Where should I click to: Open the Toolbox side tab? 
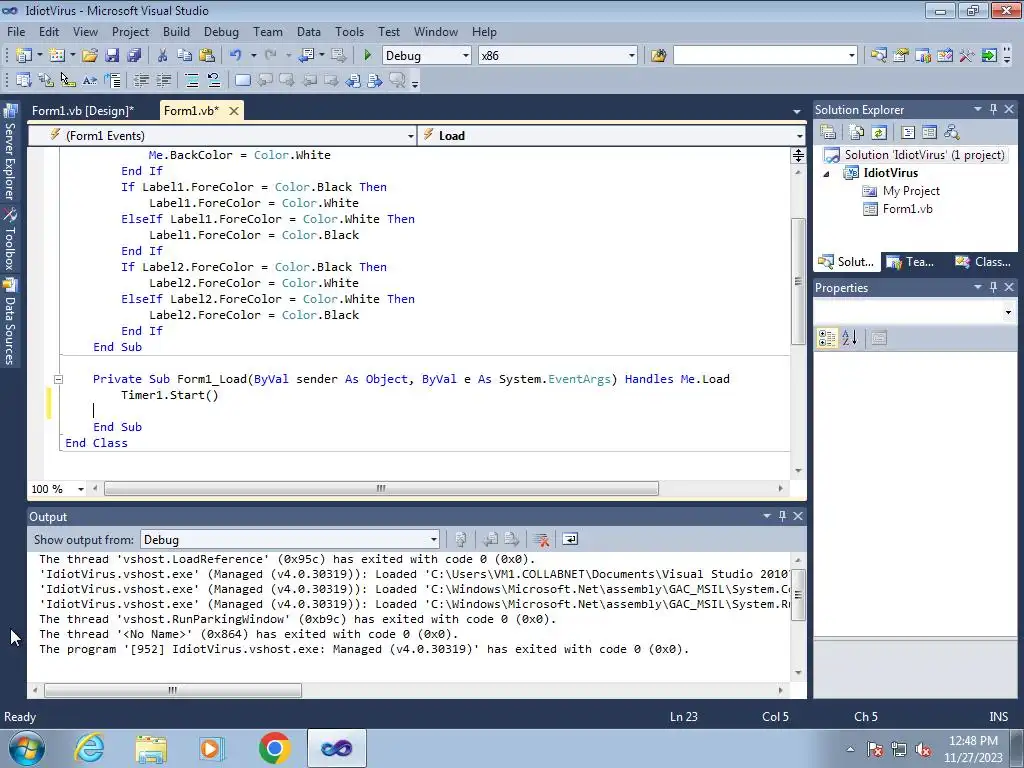[x=10, y=240]
